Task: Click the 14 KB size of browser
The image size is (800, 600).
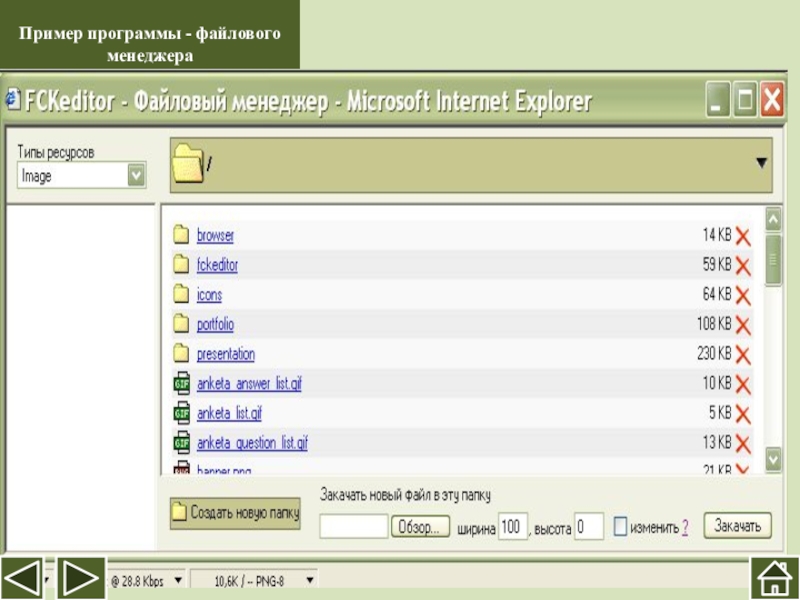Action: [717, 235]
